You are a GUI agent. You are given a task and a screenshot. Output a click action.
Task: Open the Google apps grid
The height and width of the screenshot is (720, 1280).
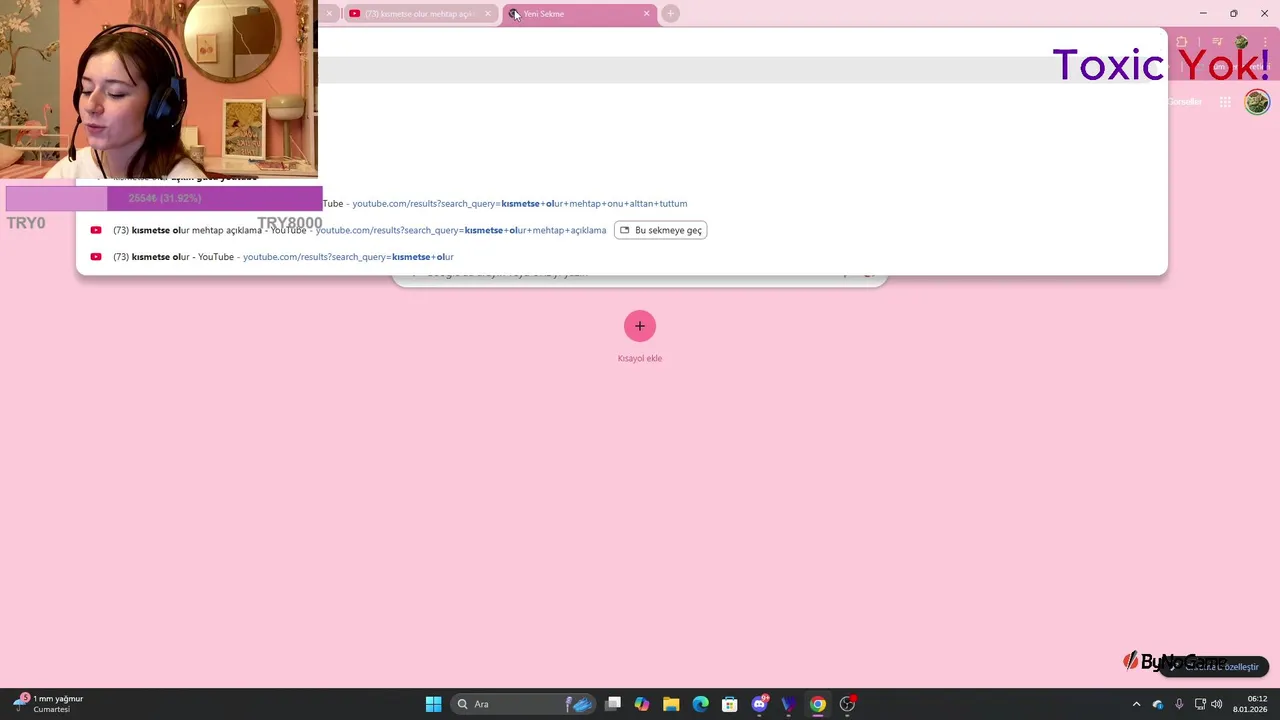click(1225, 102)
